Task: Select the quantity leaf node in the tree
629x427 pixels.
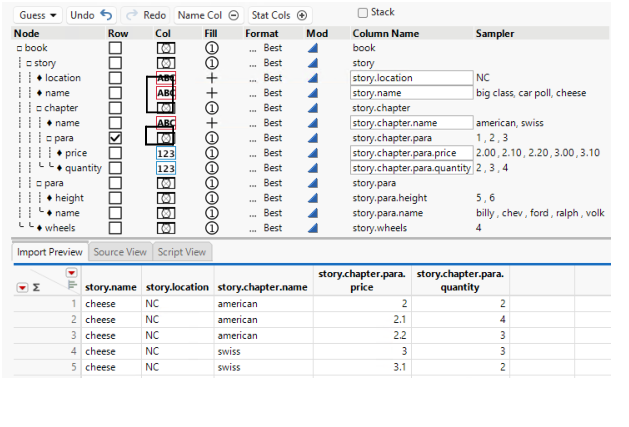Action: point(83,168)
